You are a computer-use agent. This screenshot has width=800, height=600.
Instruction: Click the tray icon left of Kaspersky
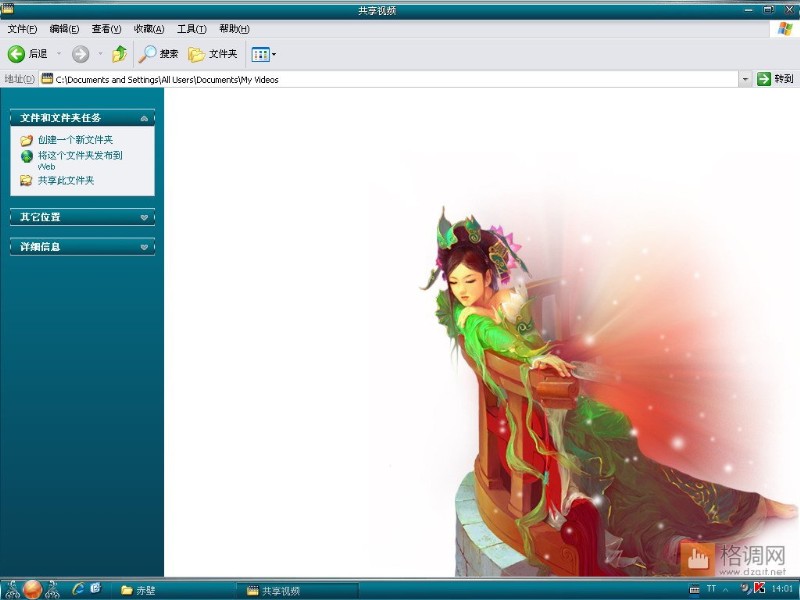coord(746,589)
